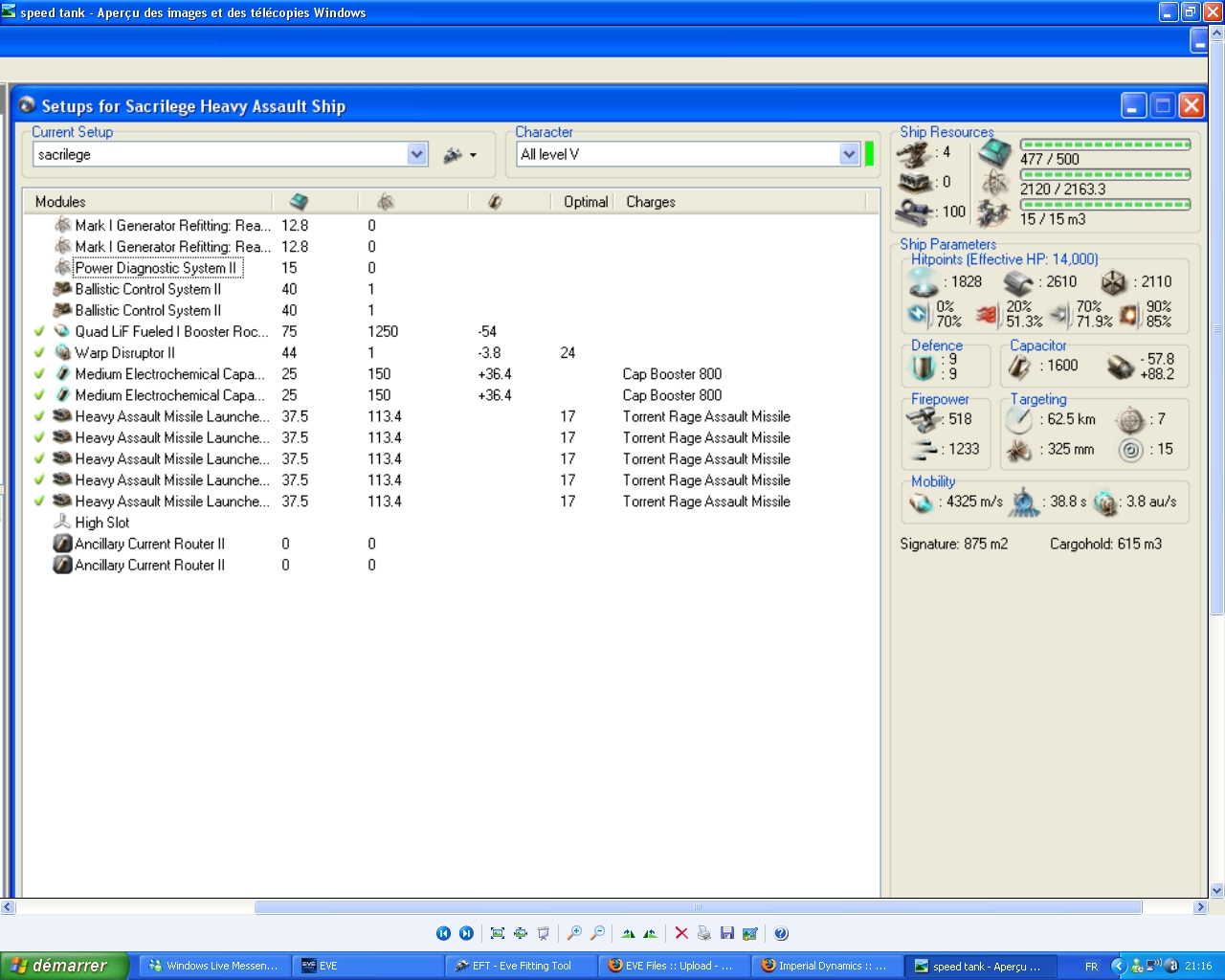Click the FR language indicator in the tray
This screenshot has width=1225, height=980.
pyautogui.click(x=1091, y=967)
